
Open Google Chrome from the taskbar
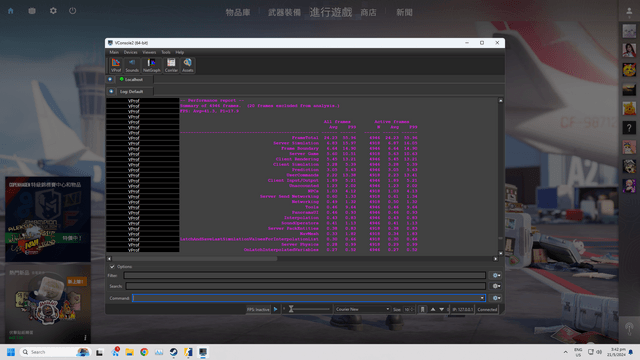(x=144, y=352)
